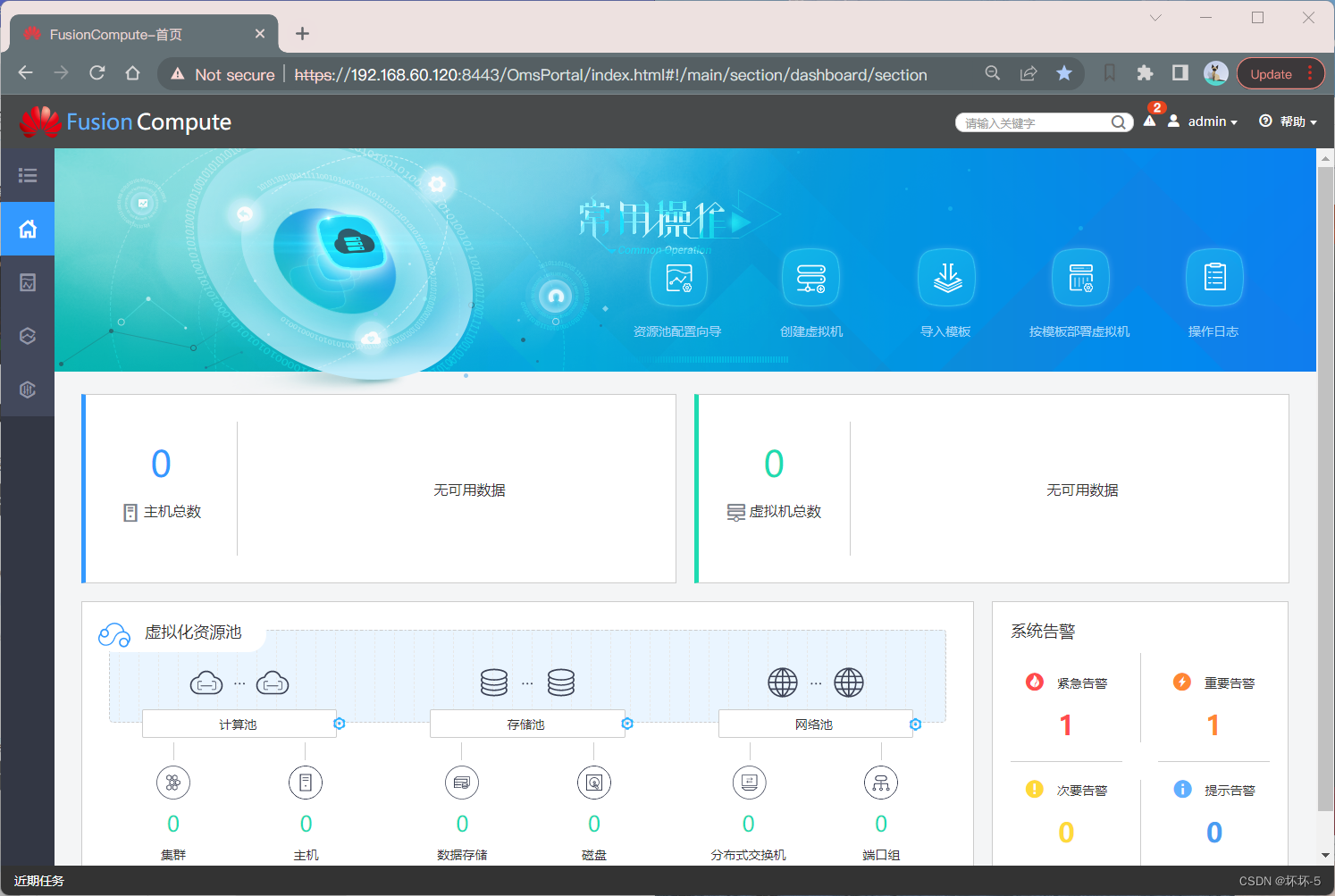Open browser menu three dots beside Update
Screen dimensions: 1335x896
pos(1310,73)
